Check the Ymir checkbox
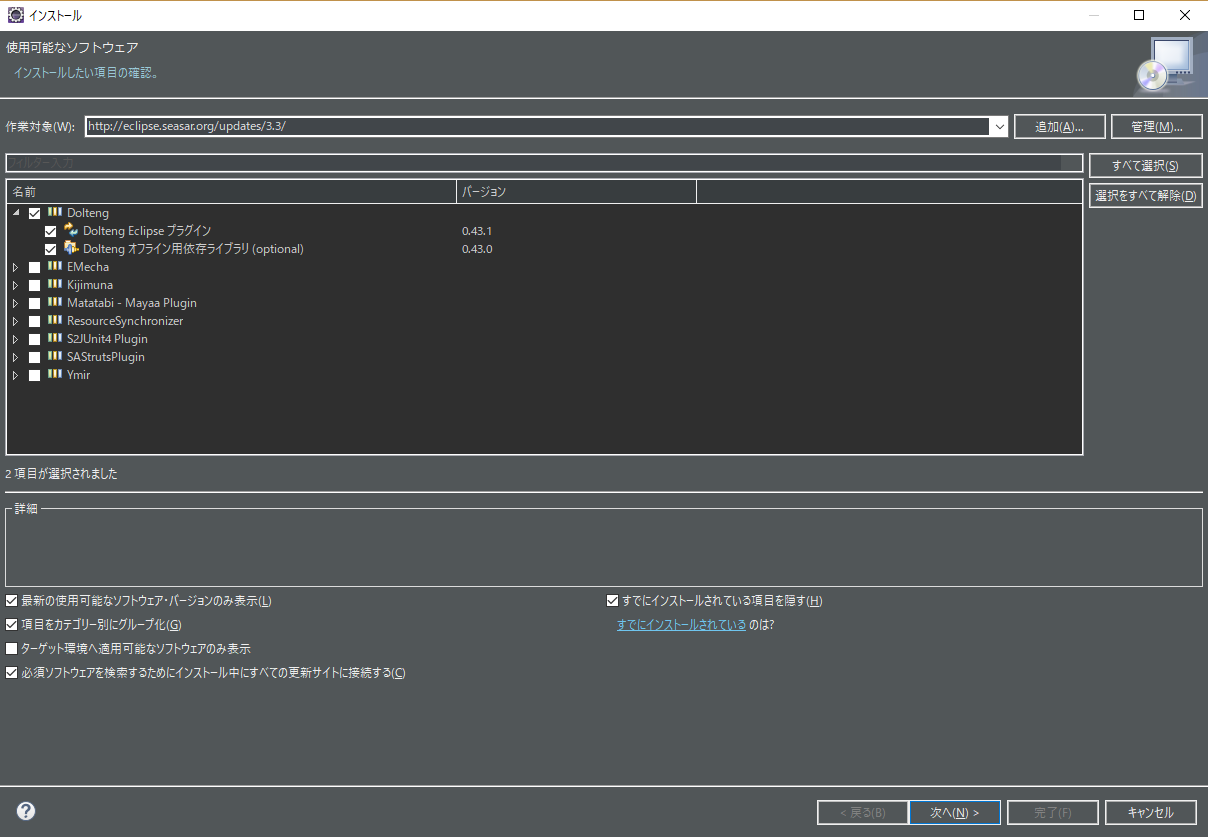The height and width of the screenshot is (837, 1208). point(35,375)
